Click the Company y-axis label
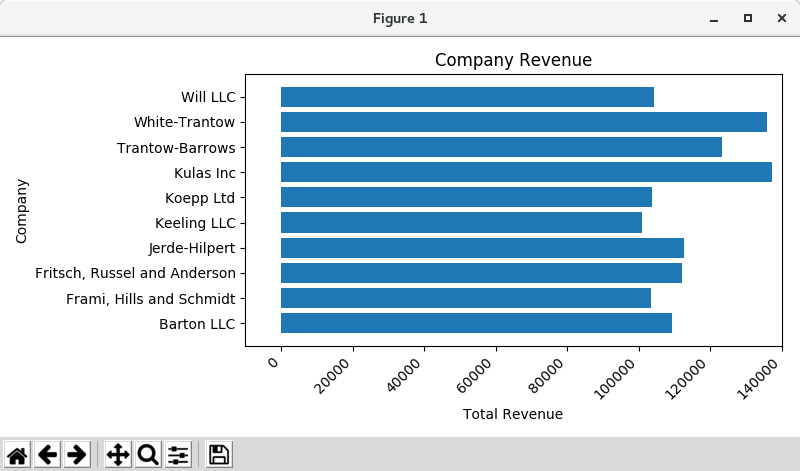Image resolution: width=800 pixels, height=471 pixels. [21, 211]
